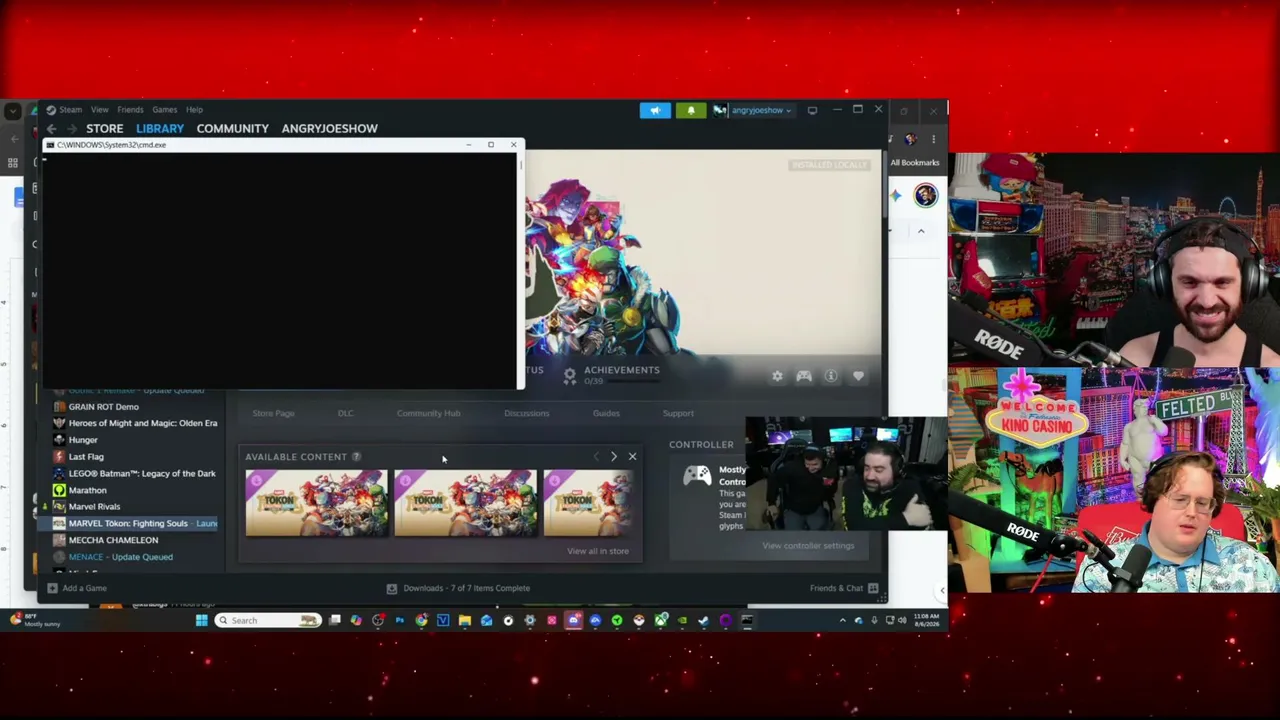1280x720 pixels.
Task: Click View controller settings button
Action: pos(808,545)
